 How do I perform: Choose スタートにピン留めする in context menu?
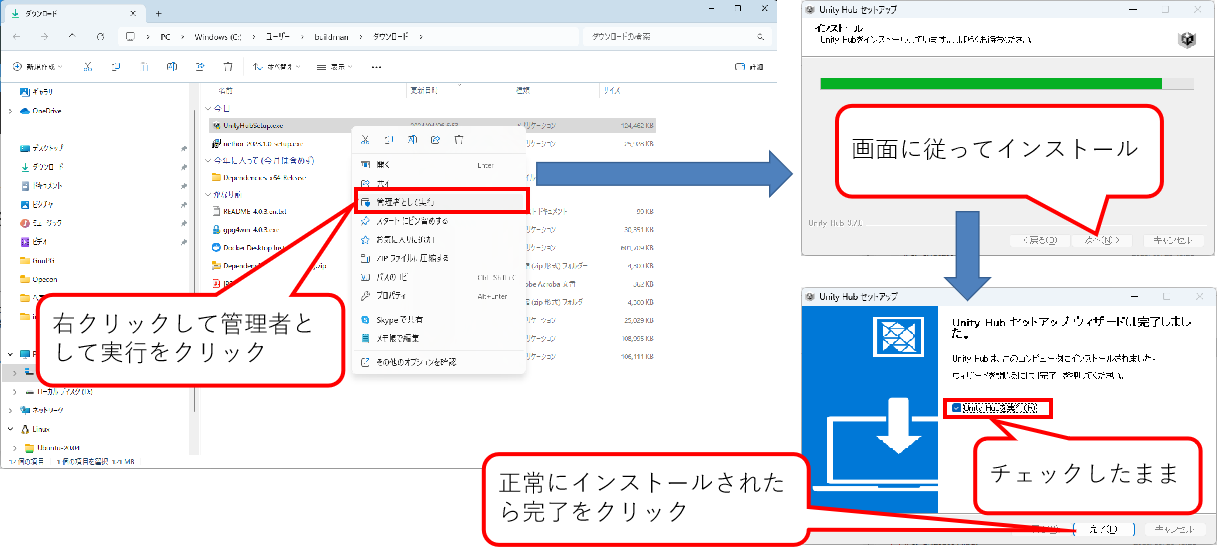[x=438, y=221]
